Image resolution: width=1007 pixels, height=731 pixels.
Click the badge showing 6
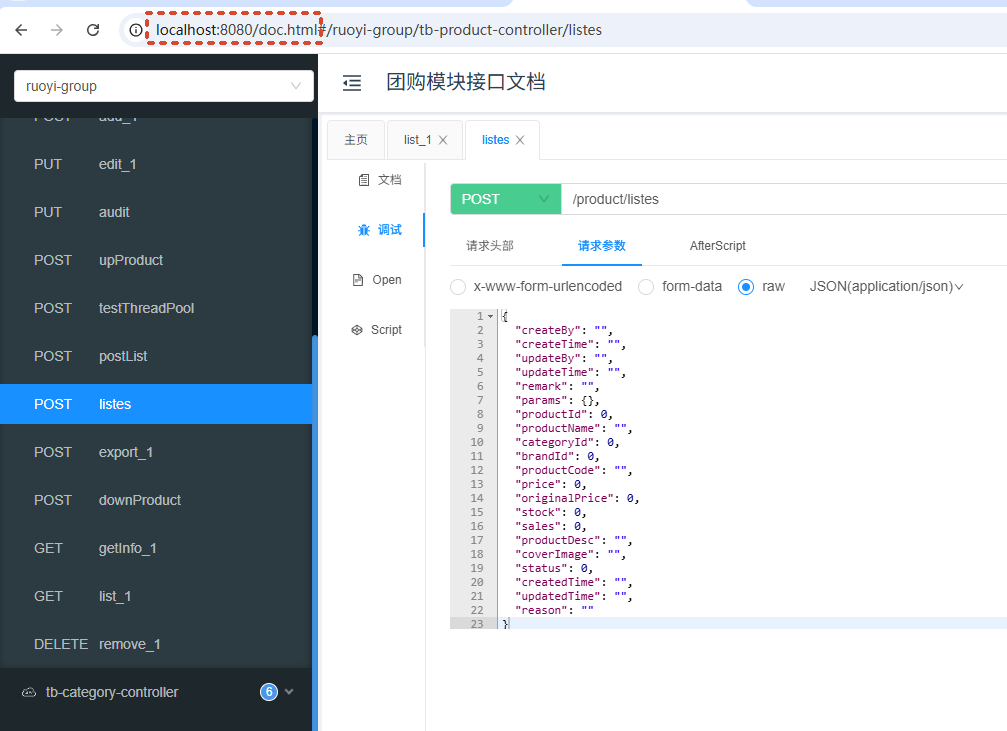(x=268, y=692)
